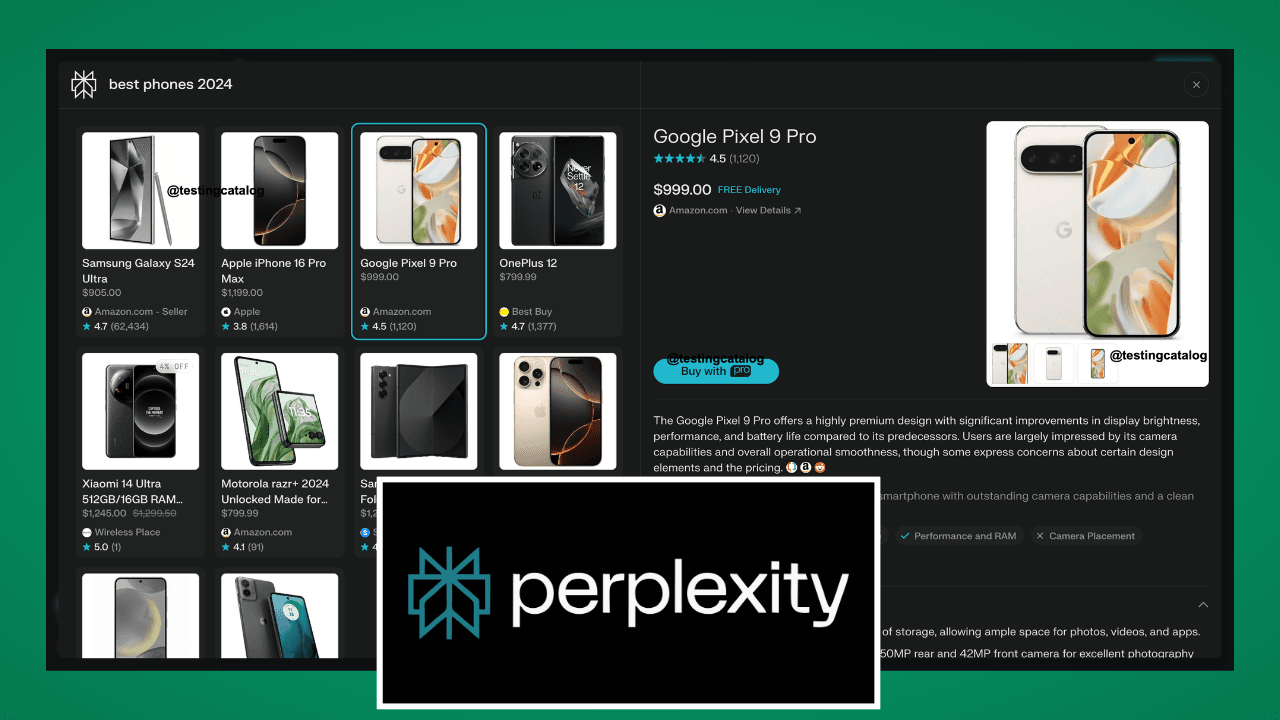Click the Apple seller icon on iPhone 16 card
The width and height of the screenshot is (1280, 720).
click(226, 312)
